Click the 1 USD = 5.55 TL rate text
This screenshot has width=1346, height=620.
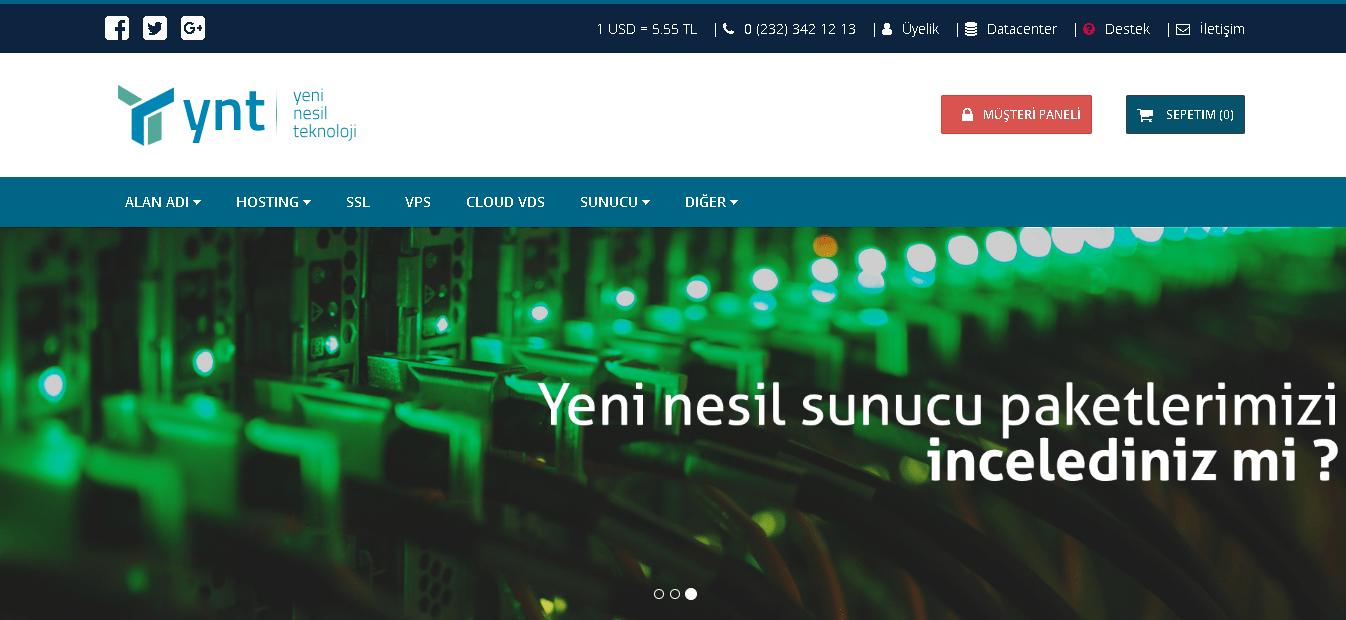647,29
